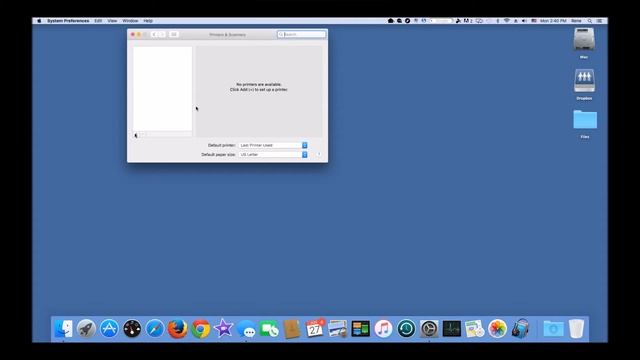This screenshot has height=360, width=640.
Task: Open the Default paper size dropdown
Action: [x=273, y=155]
